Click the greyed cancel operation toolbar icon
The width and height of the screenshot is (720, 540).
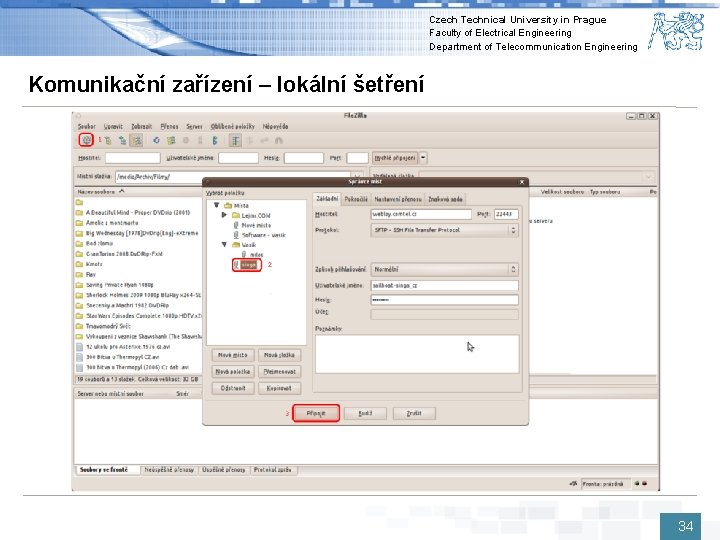[x=186, y=141]
